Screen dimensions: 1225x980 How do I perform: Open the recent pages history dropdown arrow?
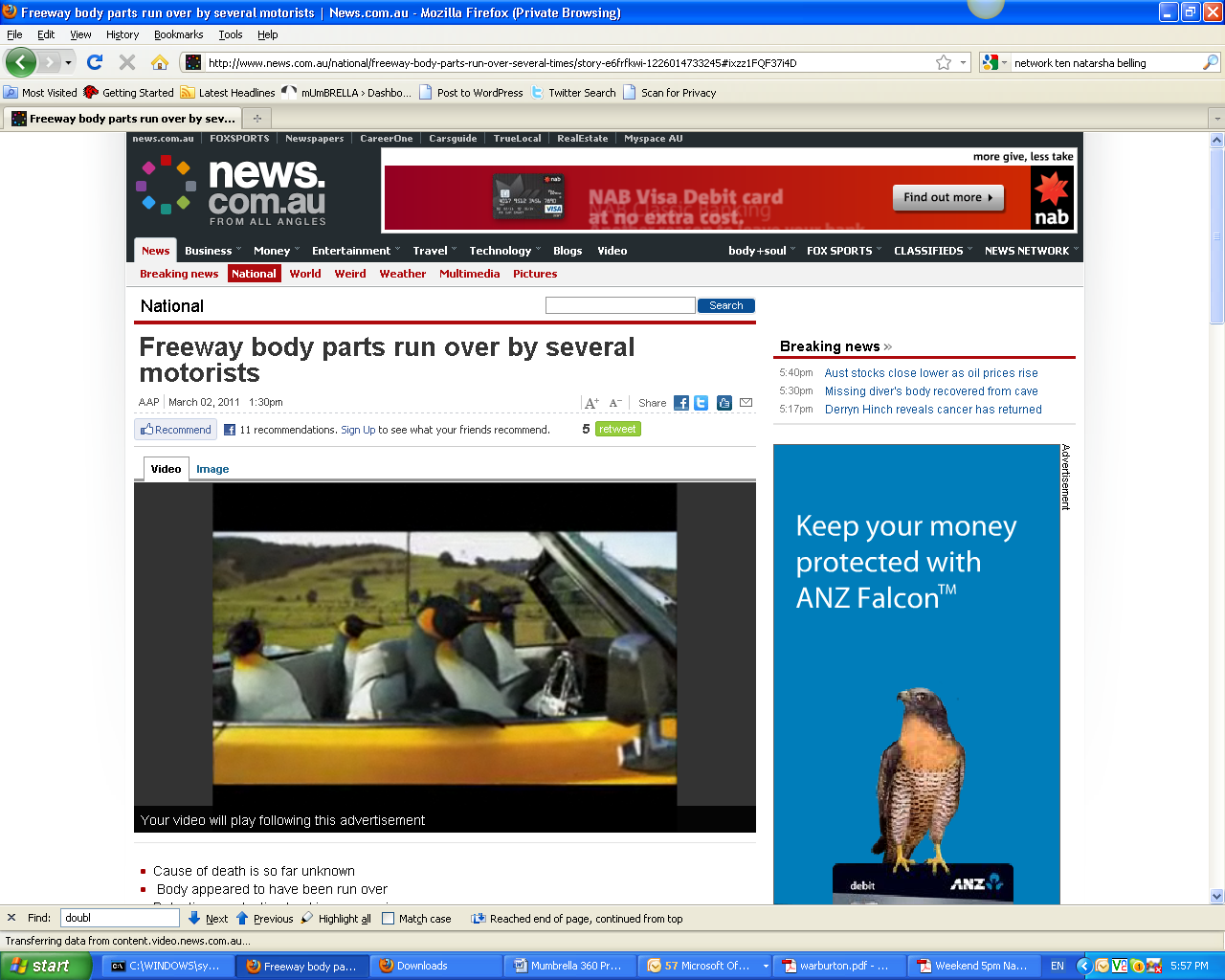coord(68,63)
